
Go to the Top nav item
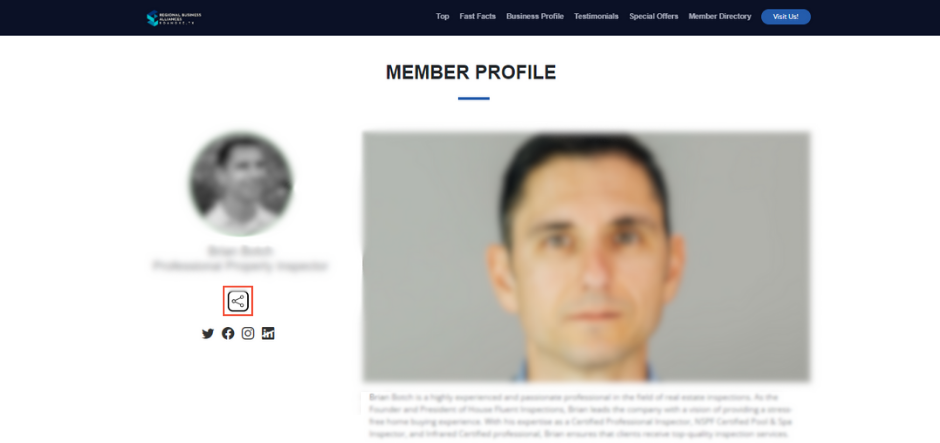click(x=442, y=16)
